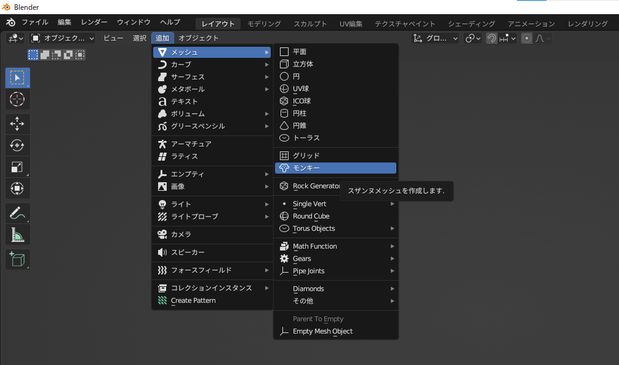
Task: Select the Measure tool
Action: (17, 235)
